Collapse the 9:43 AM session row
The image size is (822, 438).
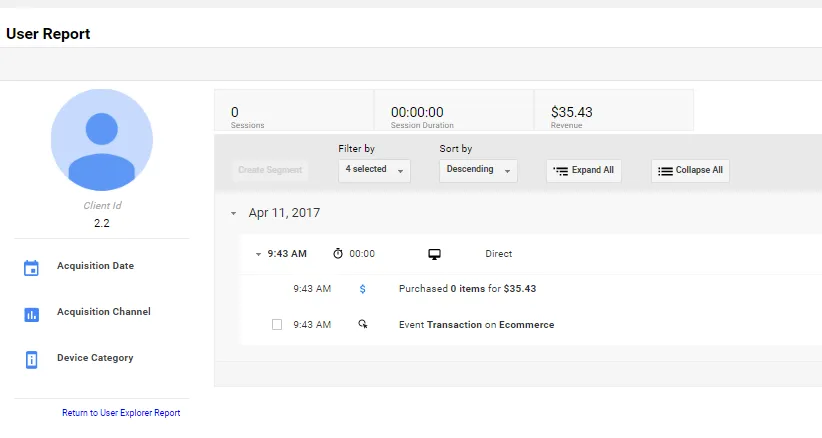click(x=258, y=254)
